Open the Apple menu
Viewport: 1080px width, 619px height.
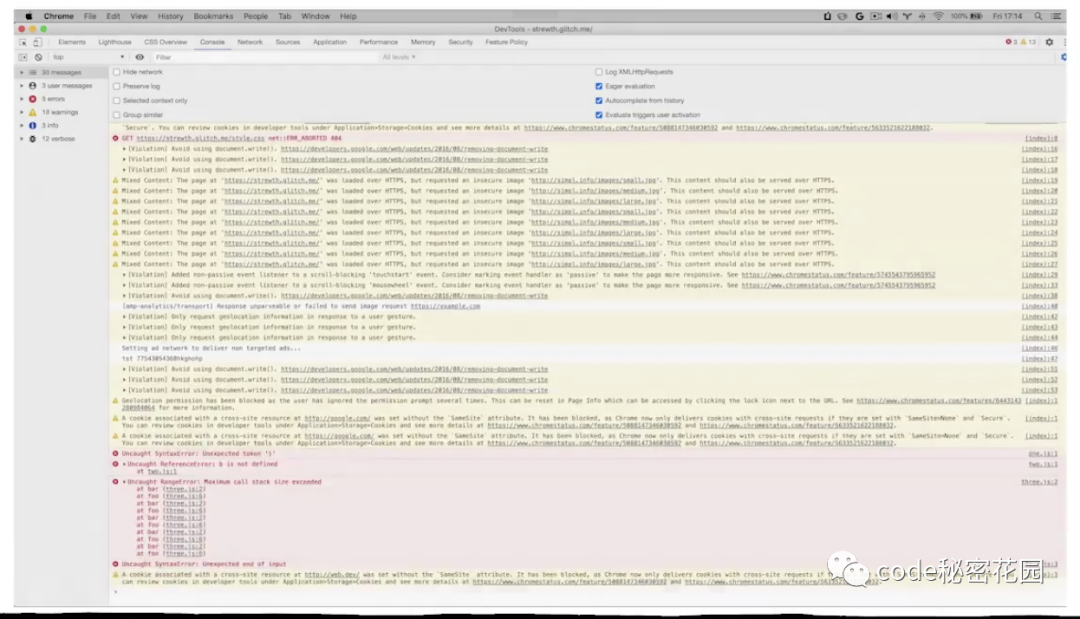click(29, 16)
